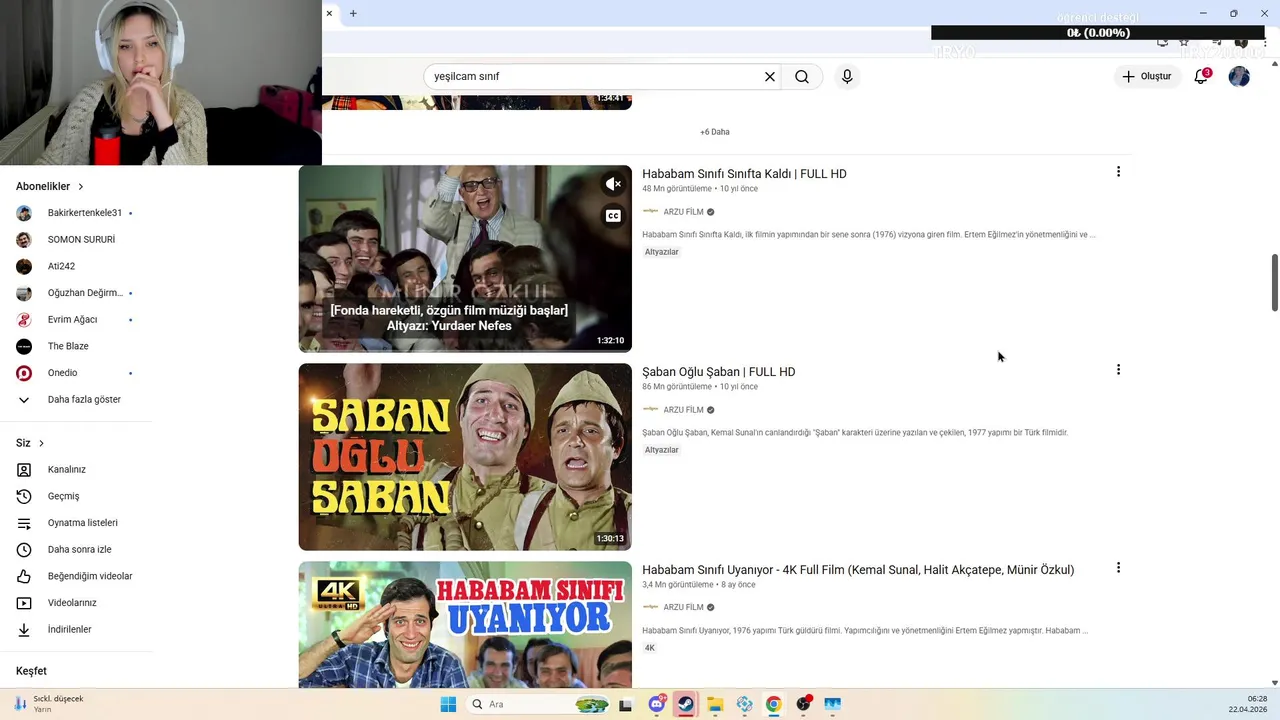Open the taskbar weather widget
1280x720 pixels.
coord(48,704)
